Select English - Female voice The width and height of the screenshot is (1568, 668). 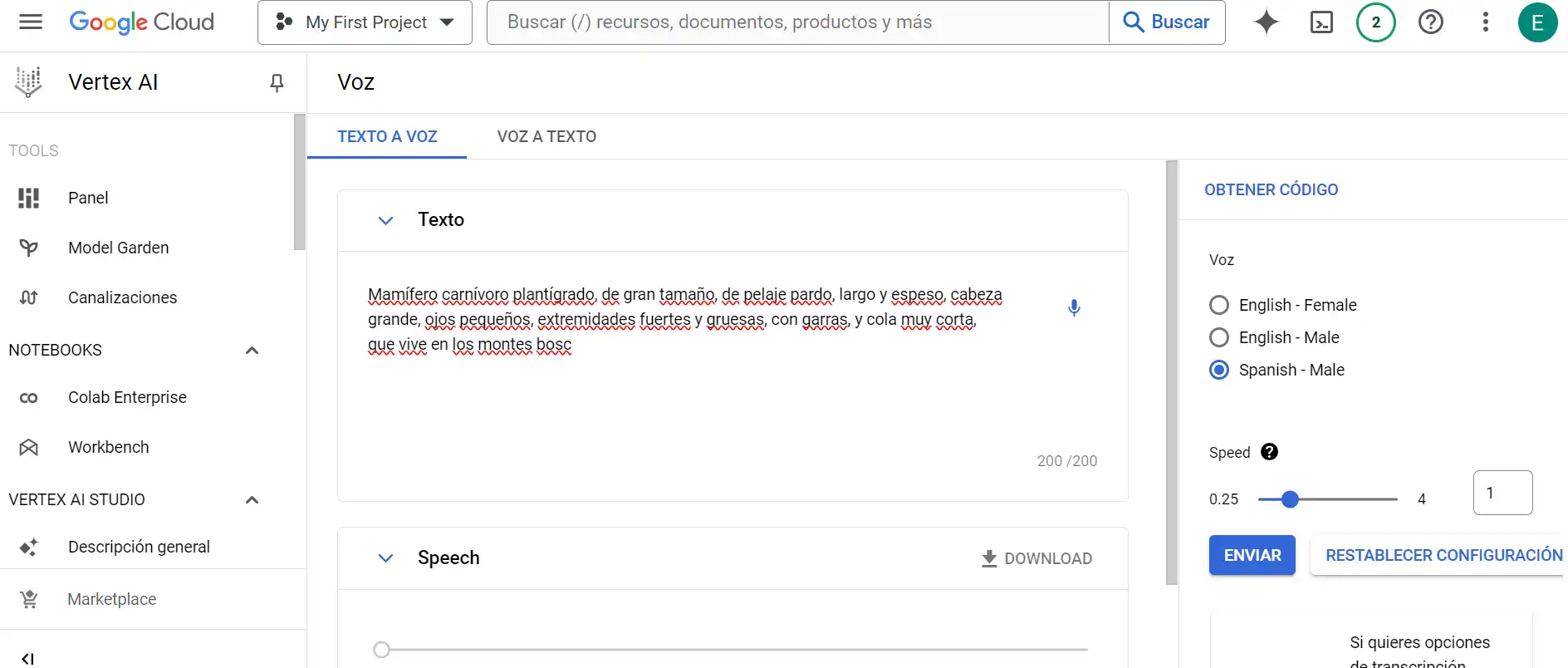pyautogui.click(x=1219, y=305)
